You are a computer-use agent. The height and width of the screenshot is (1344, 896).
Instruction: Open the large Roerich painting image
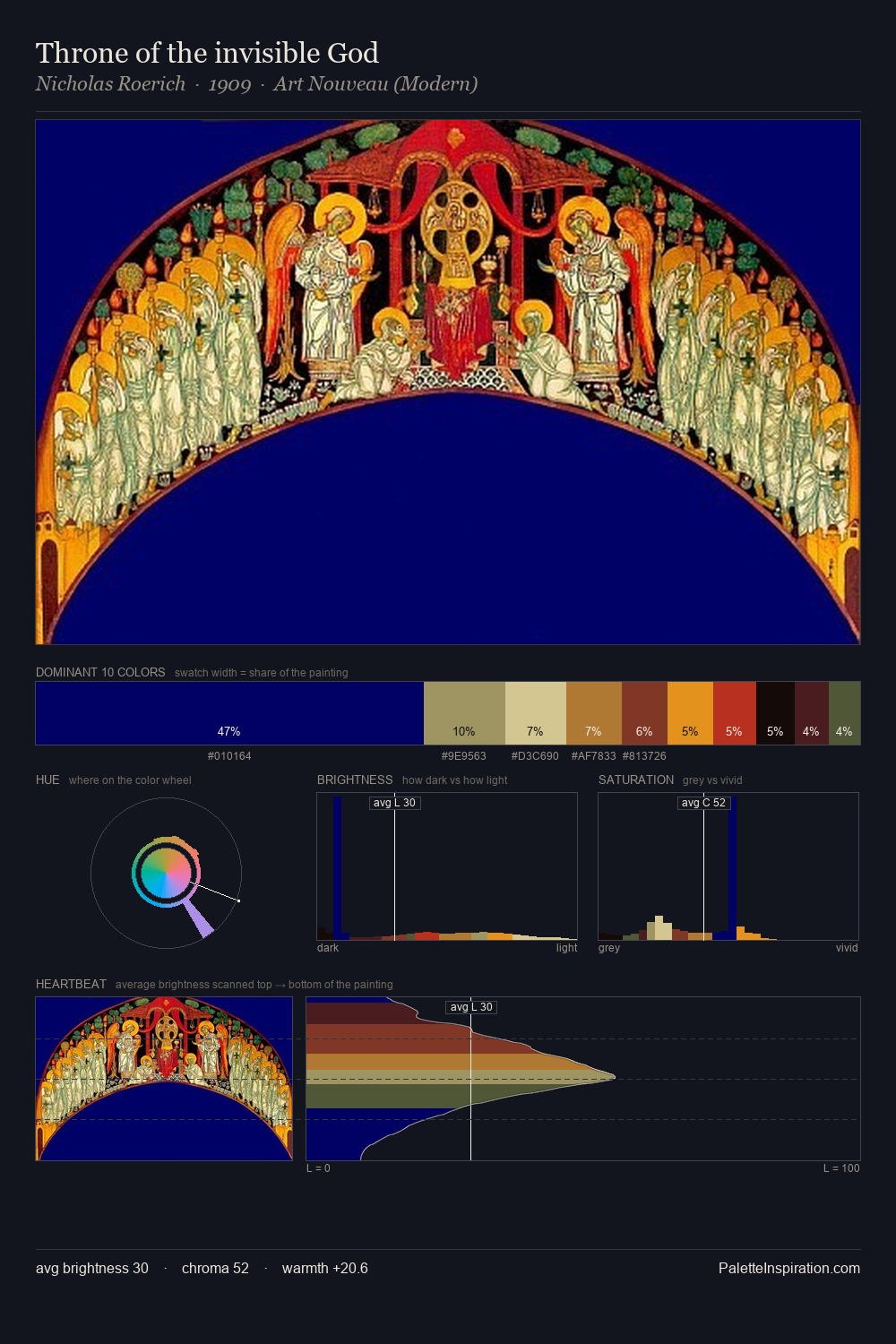click(x=448, y=383)
